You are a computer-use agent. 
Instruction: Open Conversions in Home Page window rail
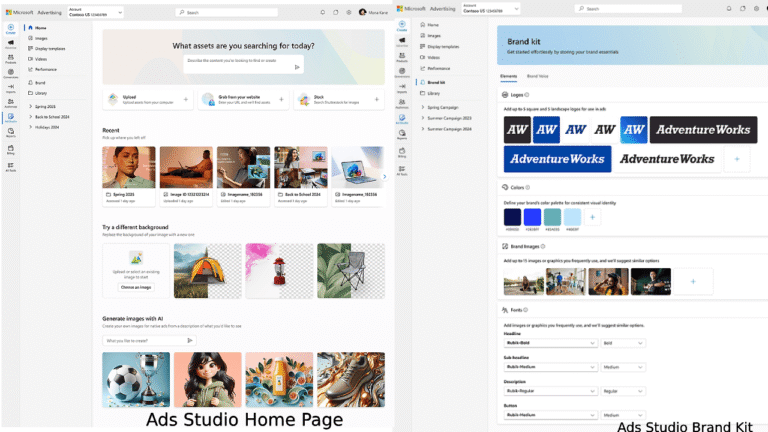pyautogui.click(x=10, y=73)
